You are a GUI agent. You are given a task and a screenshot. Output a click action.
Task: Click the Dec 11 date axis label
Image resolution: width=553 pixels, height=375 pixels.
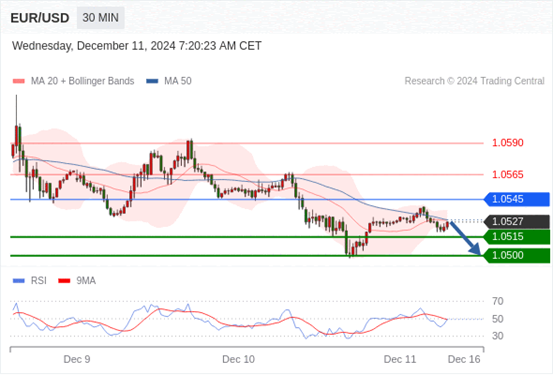[x=400, y=359]
